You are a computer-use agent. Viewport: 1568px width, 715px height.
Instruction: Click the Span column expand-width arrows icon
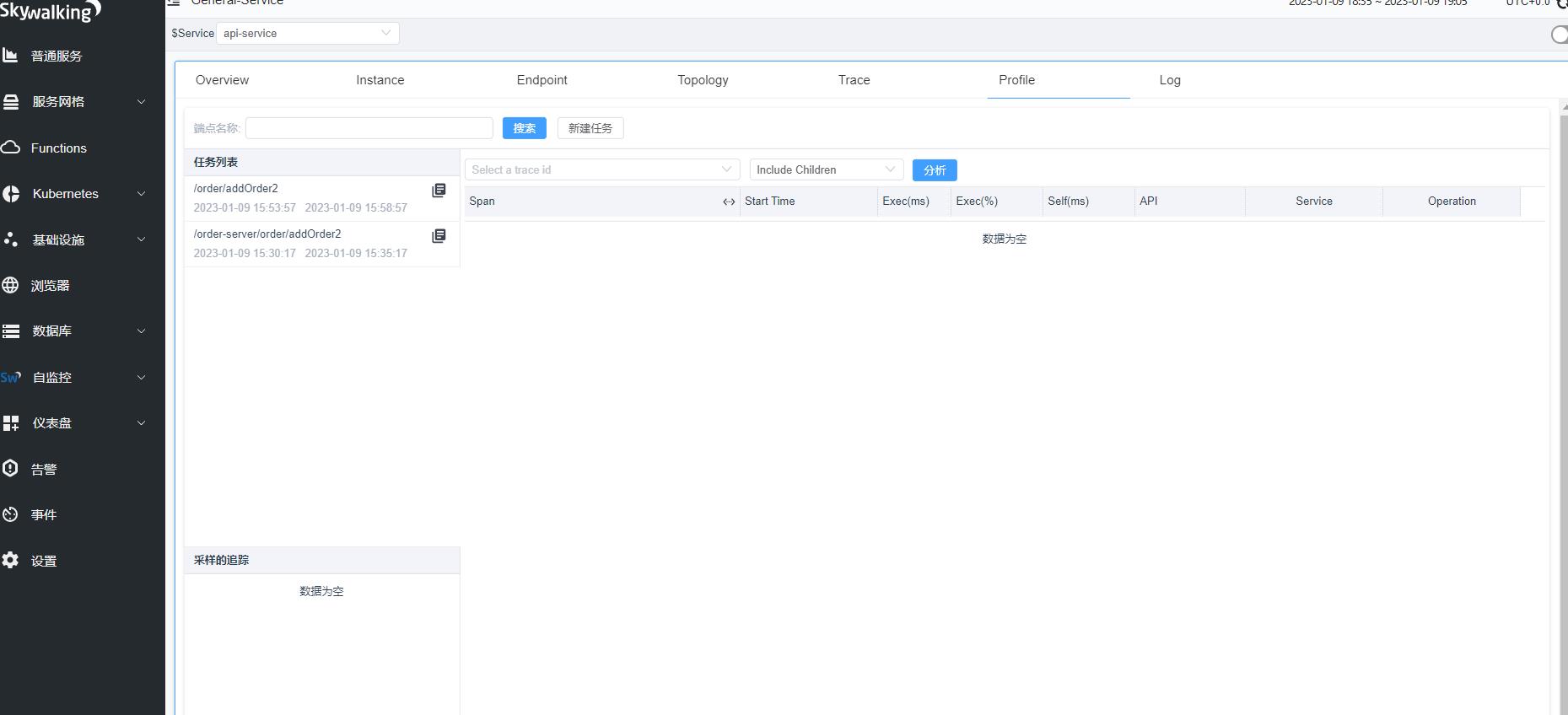(729, 202)
